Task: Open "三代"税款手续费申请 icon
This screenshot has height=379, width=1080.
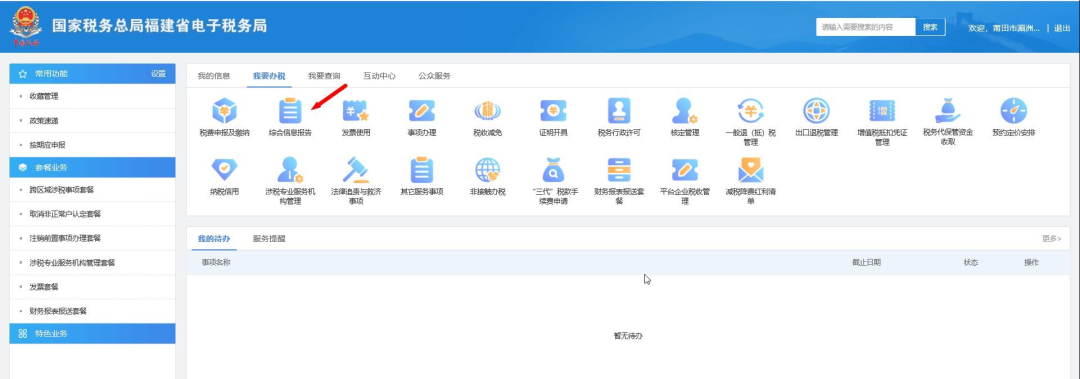Action: (x=553, y=170)
